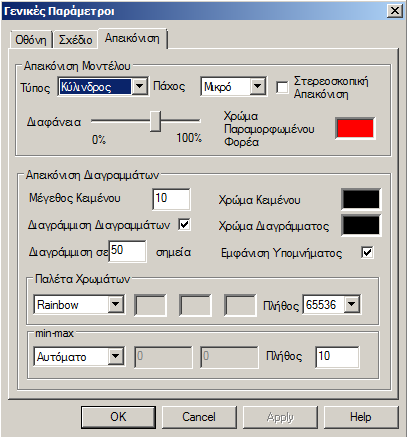This screenshot has width=407, height=437.
Task: Click the second disabled min-max value field
Action: pyautogui.click(x=229, y=357)
